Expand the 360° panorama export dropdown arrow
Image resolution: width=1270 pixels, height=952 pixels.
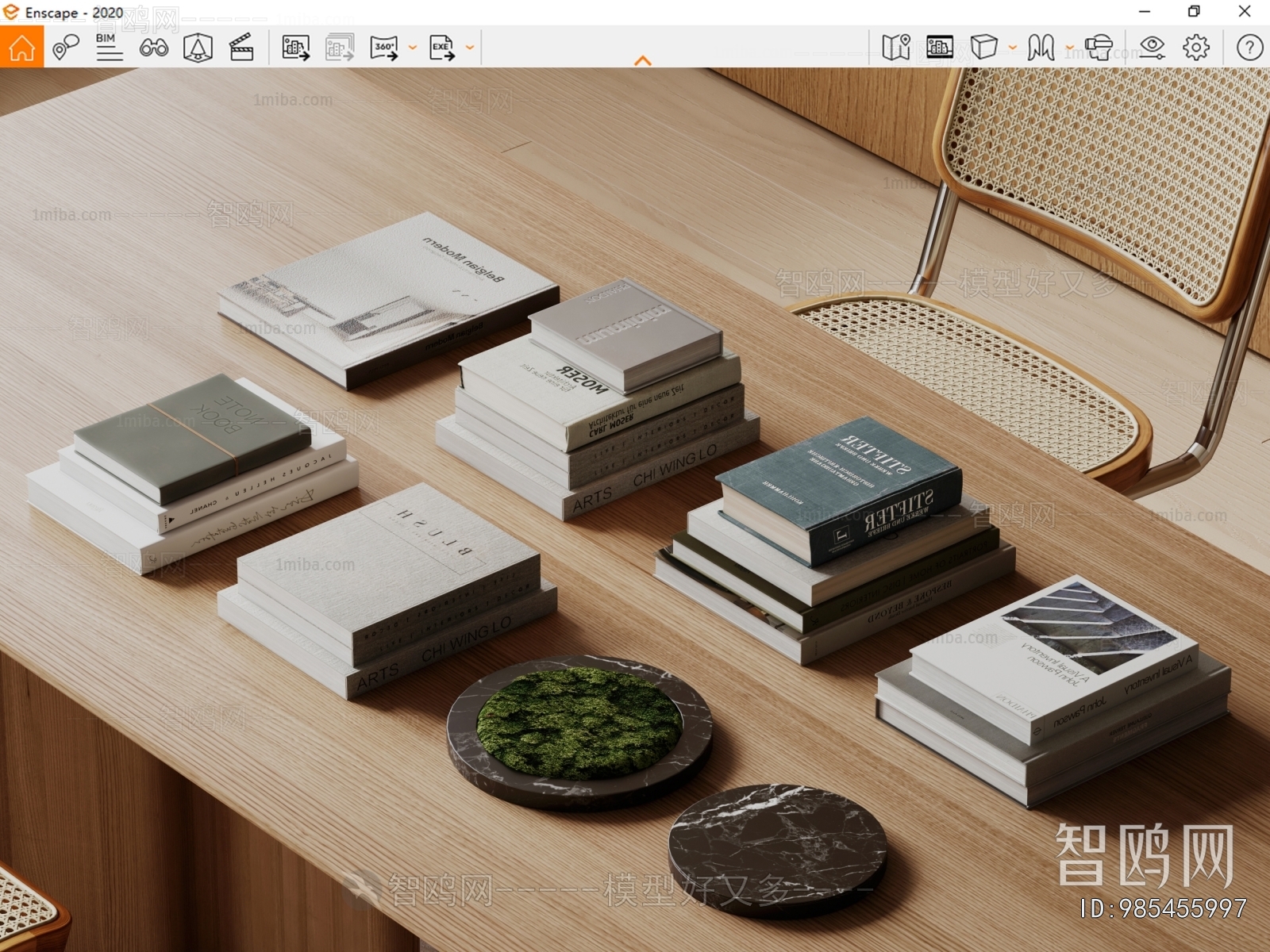click(412, 48)
